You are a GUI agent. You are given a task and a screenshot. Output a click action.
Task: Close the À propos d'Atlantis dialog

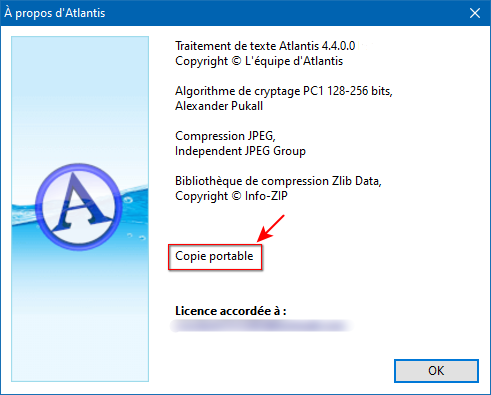coord(475,13)
